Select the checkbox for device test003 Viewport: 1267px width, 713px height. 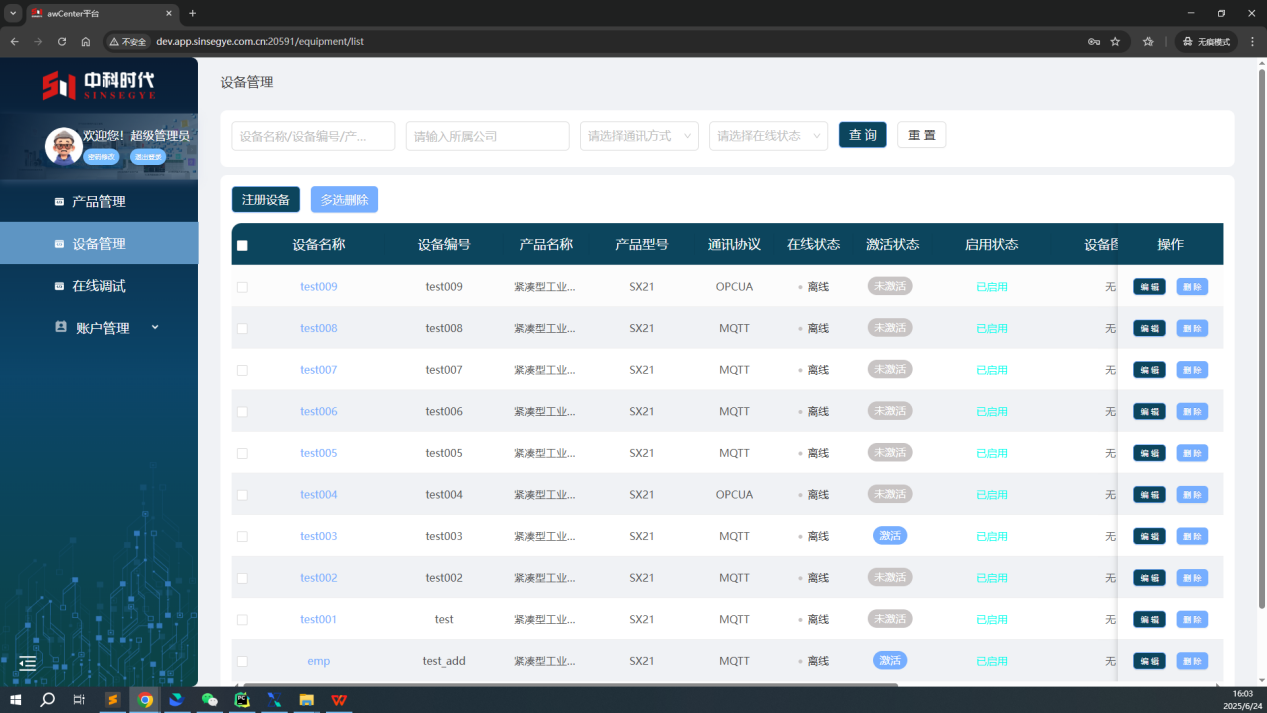242,537
